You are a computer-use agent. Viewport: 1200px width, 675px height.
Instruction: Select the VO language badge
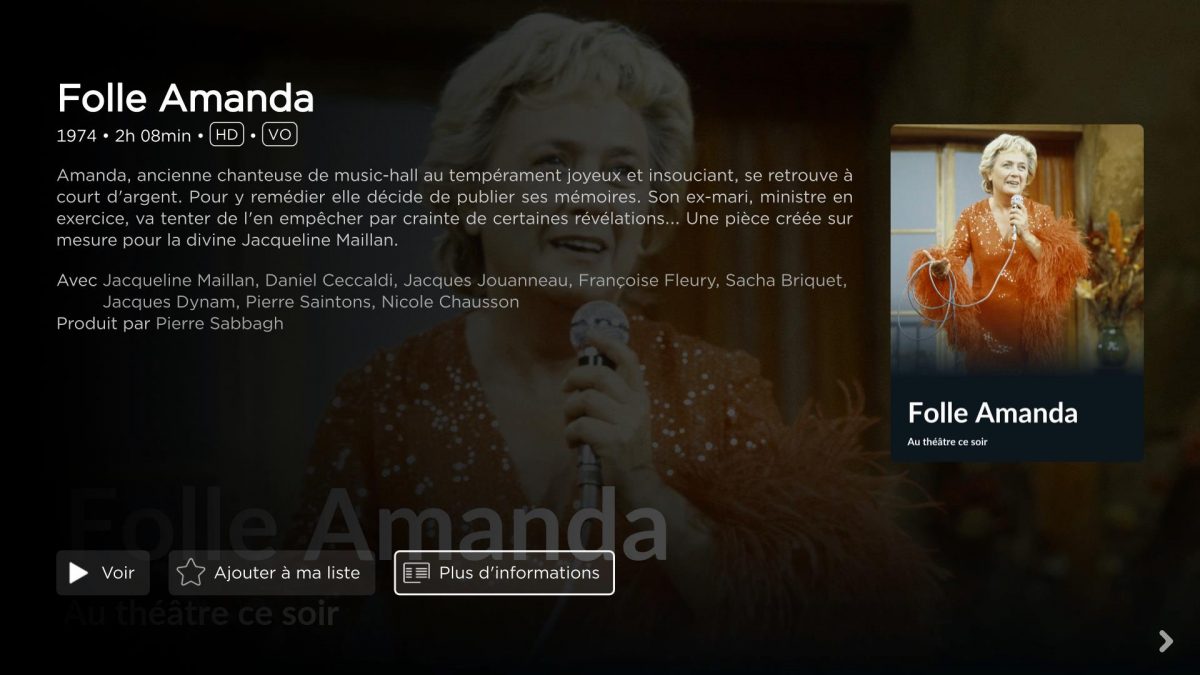(280, 135)
